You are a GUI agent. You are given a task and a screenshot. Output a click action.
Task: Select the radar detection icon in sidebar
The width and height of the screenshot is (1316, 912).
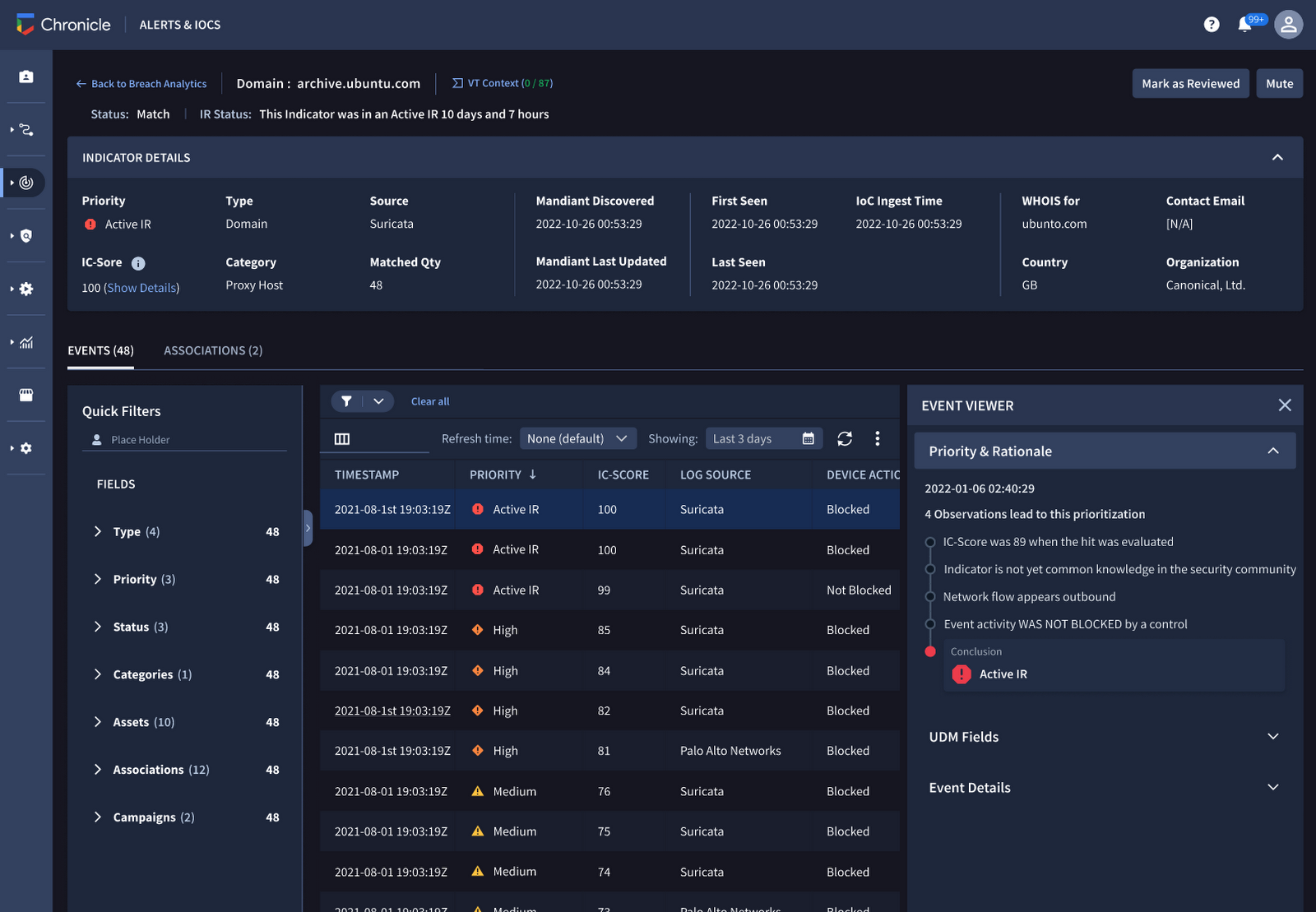[x=26, y=183]
